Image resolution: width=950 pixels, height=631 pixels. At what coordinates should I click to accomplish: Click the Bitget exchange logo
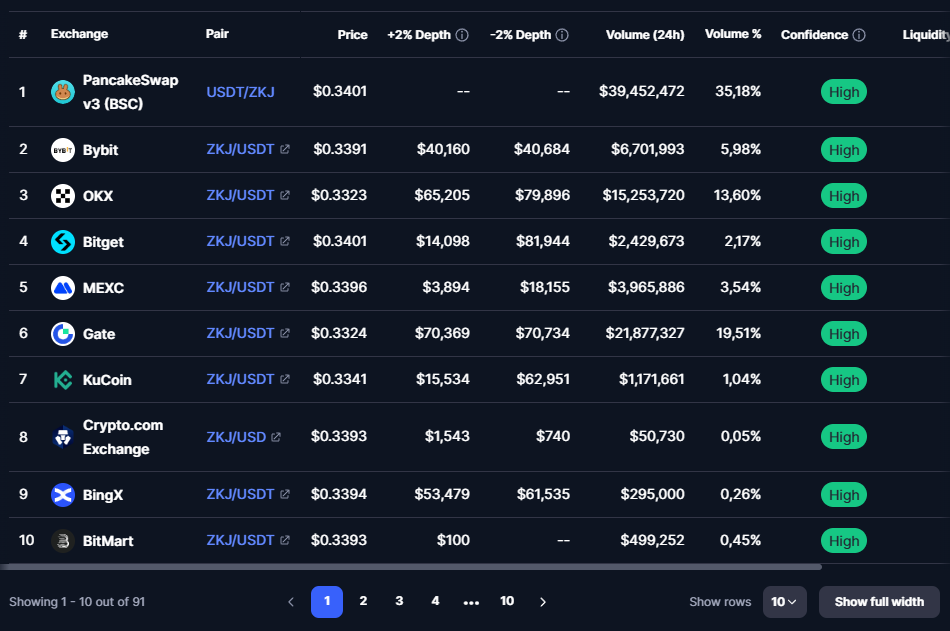tap(63, 242)
